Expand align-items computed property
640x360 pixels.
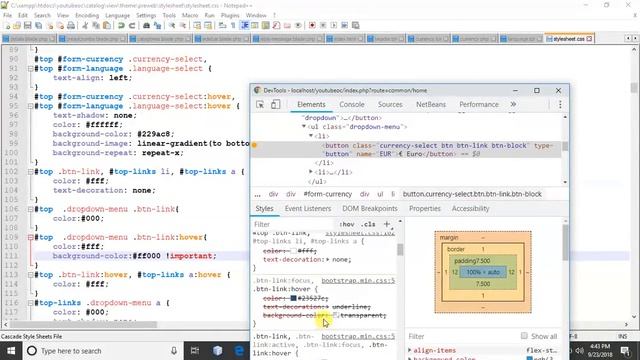click(410, 350)
